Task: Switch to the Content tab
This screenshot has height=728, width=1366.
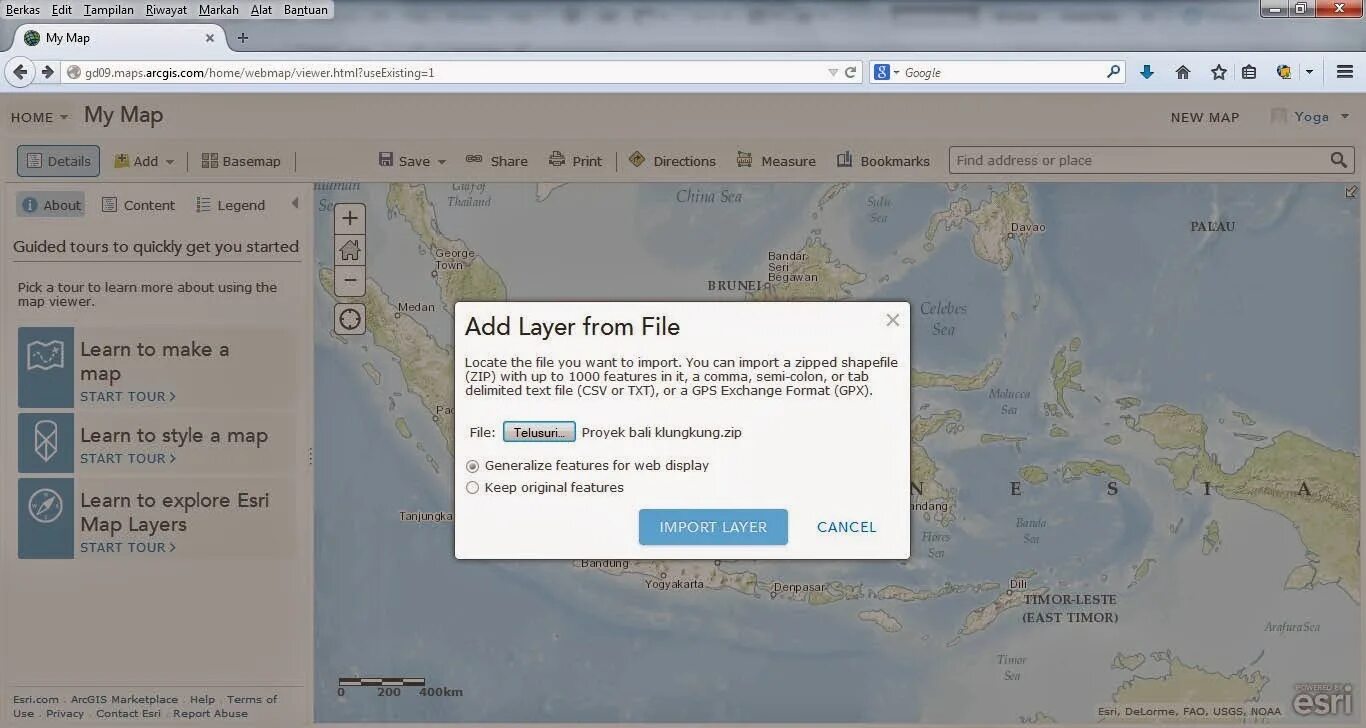Action: click(x=138, y=205)
